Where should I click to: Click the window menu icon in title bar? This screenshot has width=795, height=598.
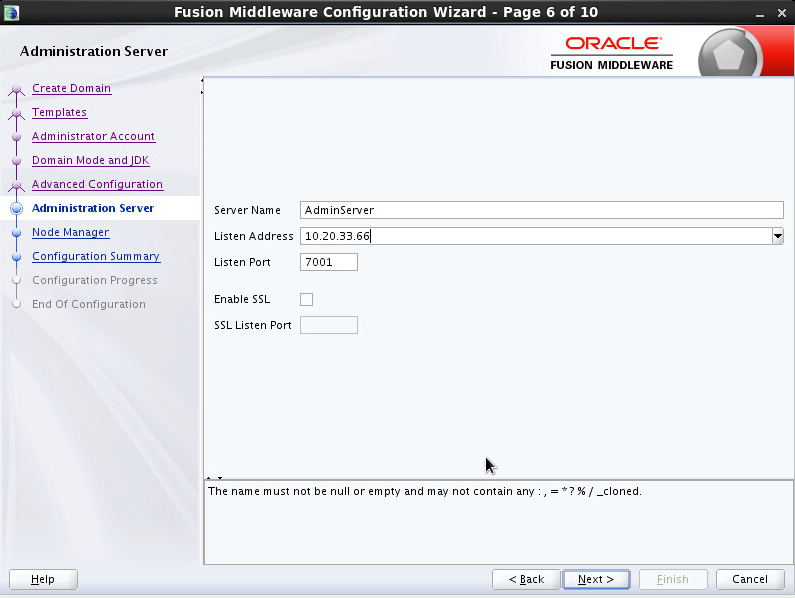[x=11, y=12]
